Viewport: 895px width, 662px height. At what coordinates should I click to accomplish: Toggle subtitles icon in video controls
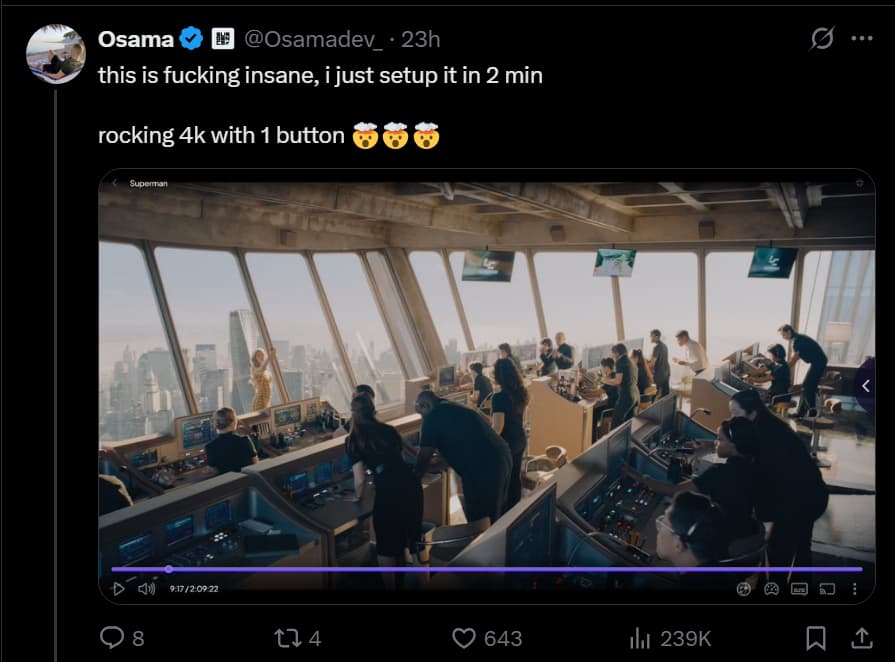798,589
